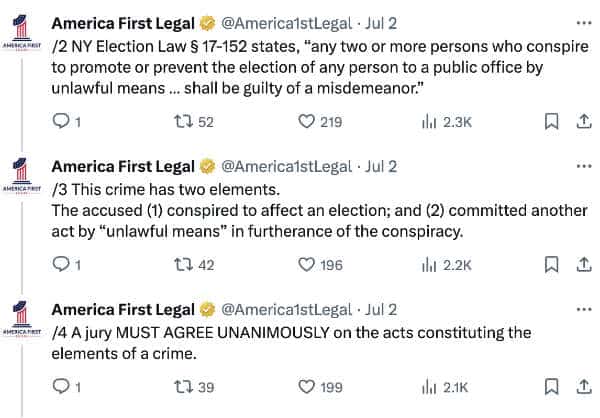The width and height of the screenshot is (600, 418).
Task: Open more options for the /4 tweet
Action: point(584,309)
